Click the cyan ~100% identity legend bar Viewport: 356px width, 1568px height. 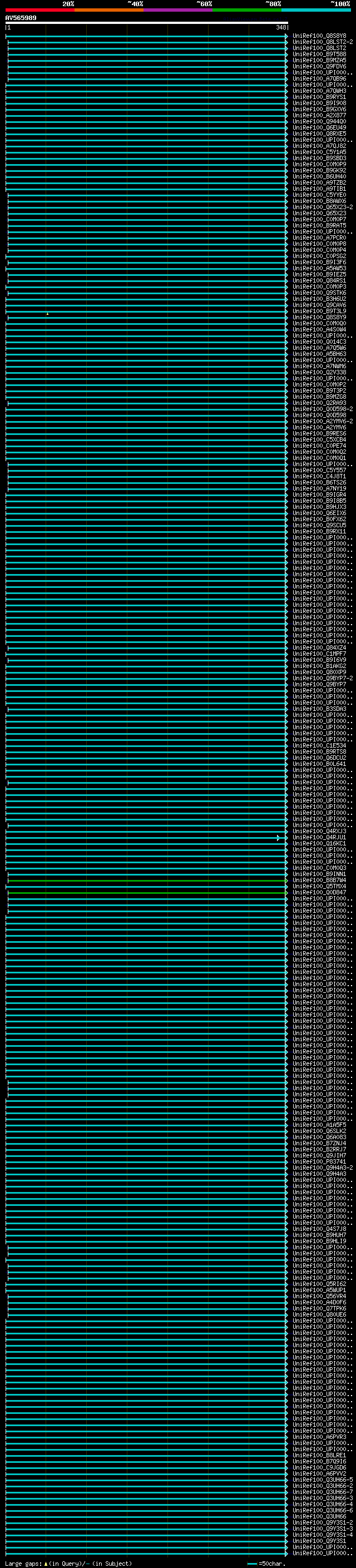(317, 10)
